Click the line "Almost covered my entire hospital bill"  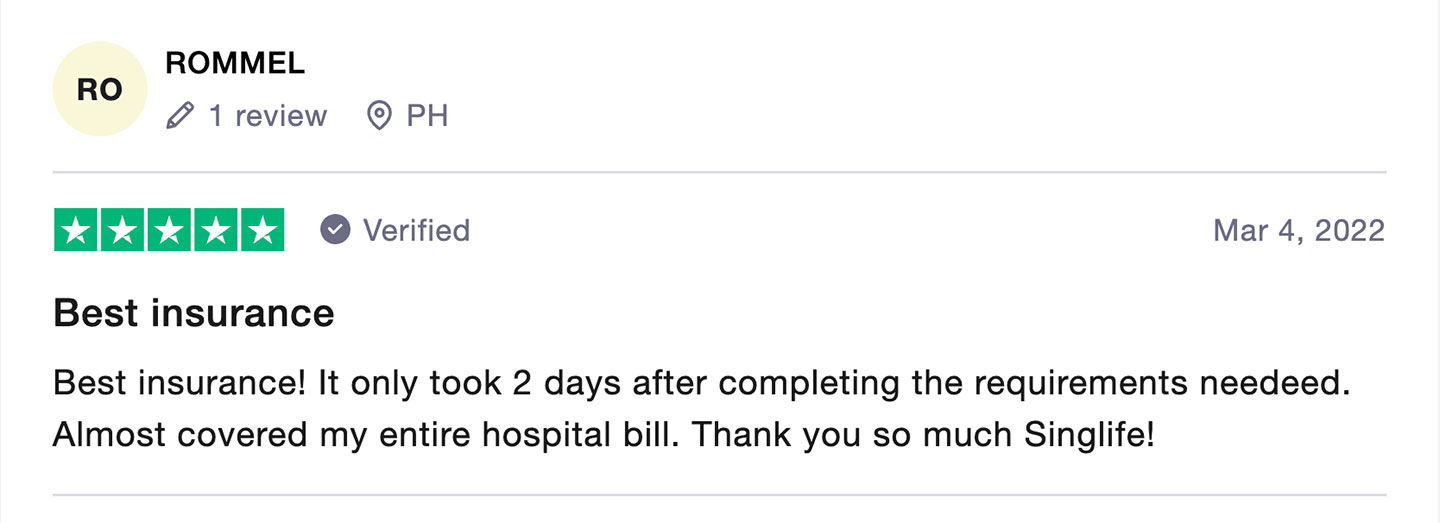tap(370, 435)
